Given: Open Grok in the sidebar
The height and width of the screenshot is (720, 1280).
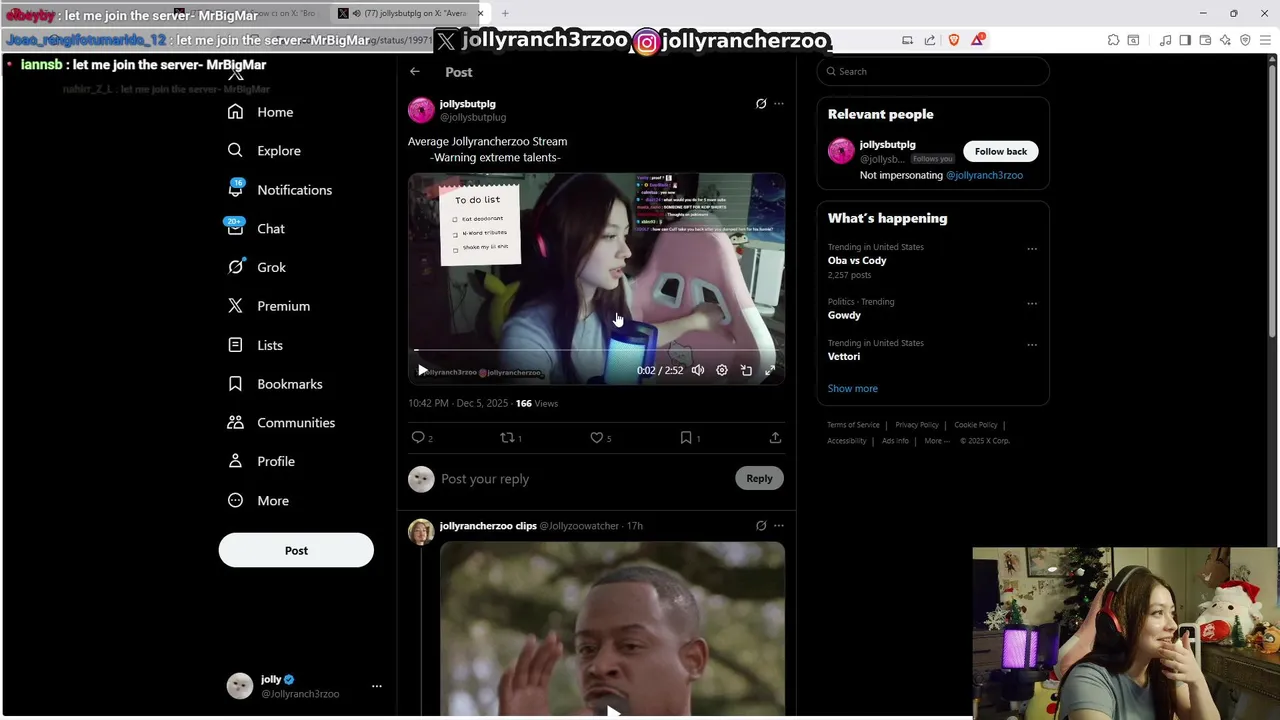Looking at the screenshot, I should click(x=257, y=267).
